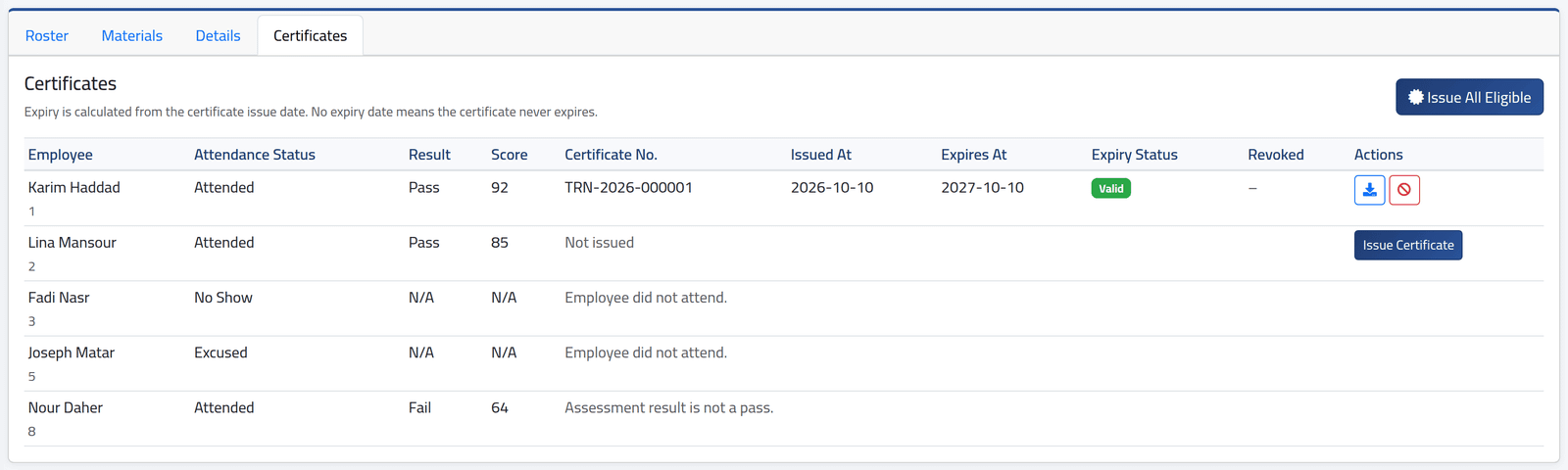
Task: Click the Revoked column header
Action: point(1276,155)
